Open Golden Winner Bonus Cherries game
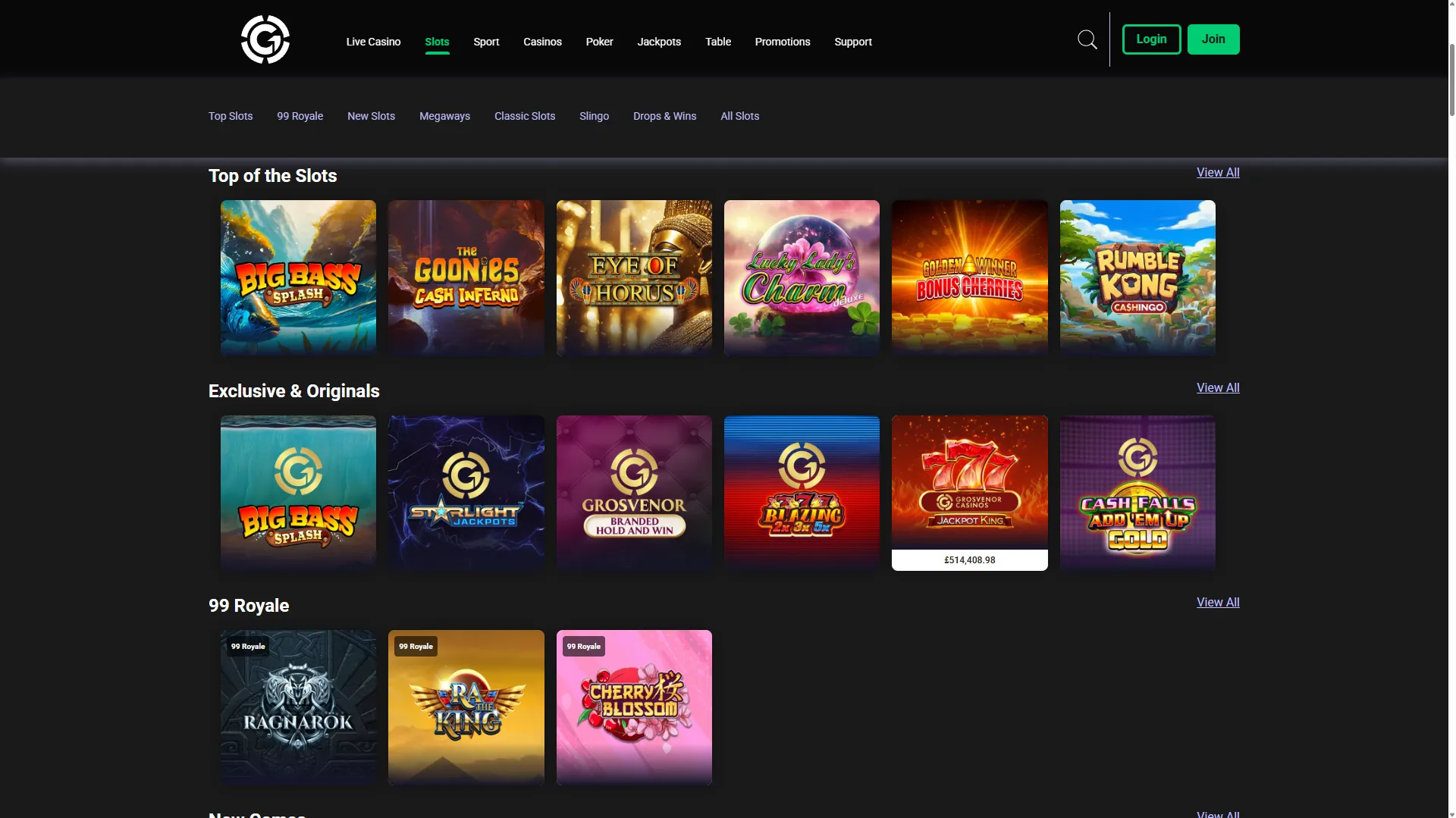The image size is (1456, 818). [970, 277]
